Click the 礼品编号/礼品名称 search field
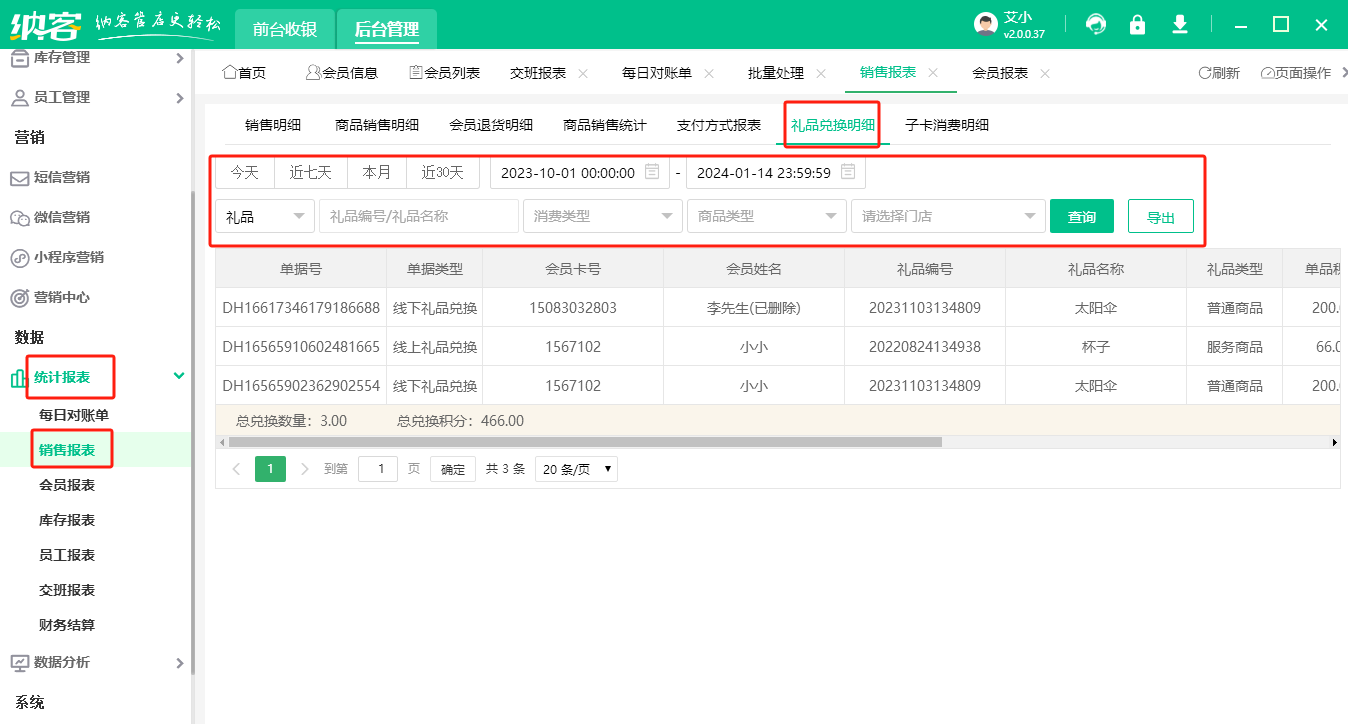The height and width of the screenshot is (724, 1348). pos(418,216)
